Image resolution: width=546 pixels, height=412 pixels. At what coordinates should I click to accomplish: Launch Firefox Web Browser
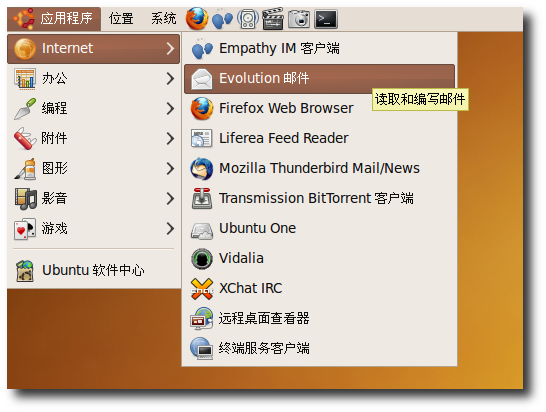coord(319,109)
